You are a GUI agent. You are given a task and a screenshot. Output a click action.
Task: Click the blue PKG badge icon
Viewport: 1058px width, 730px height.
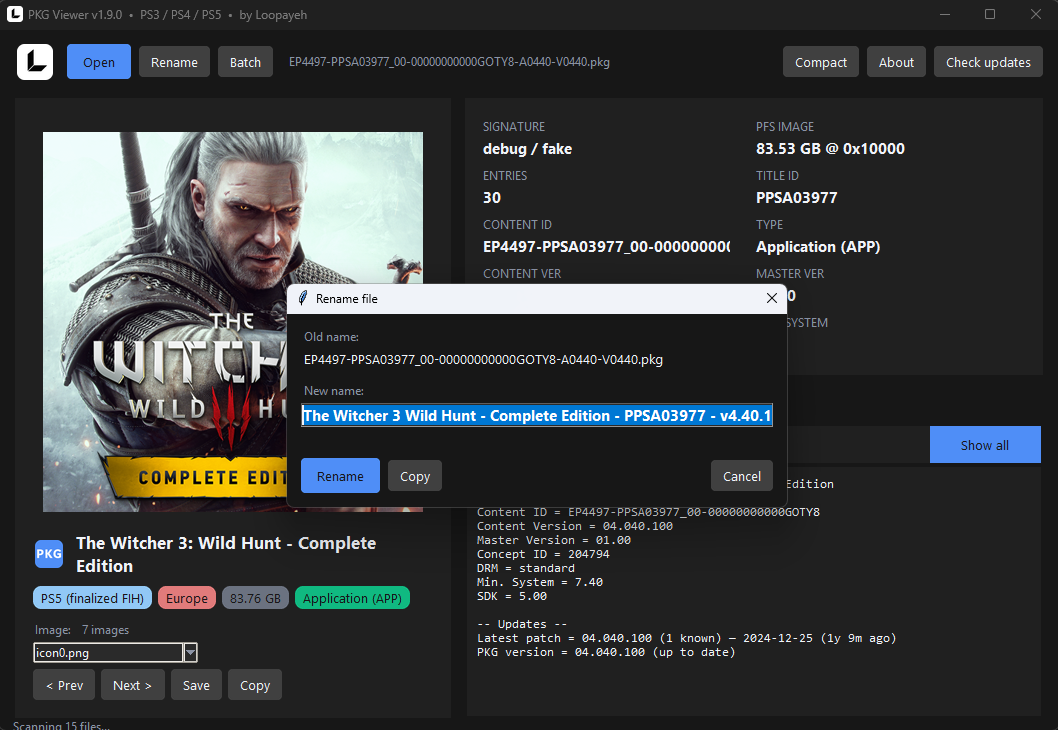tap(49, 554)
